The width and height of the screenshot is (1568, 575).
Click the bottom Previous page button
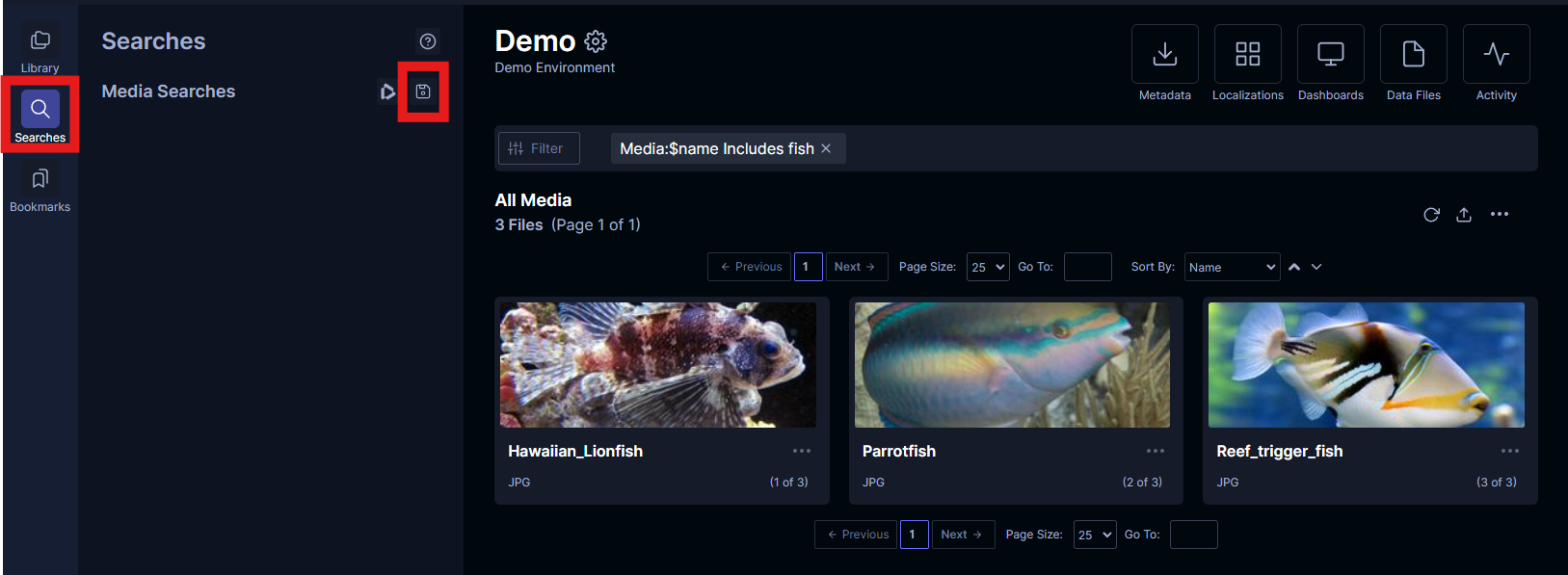(x=856, y=535)
